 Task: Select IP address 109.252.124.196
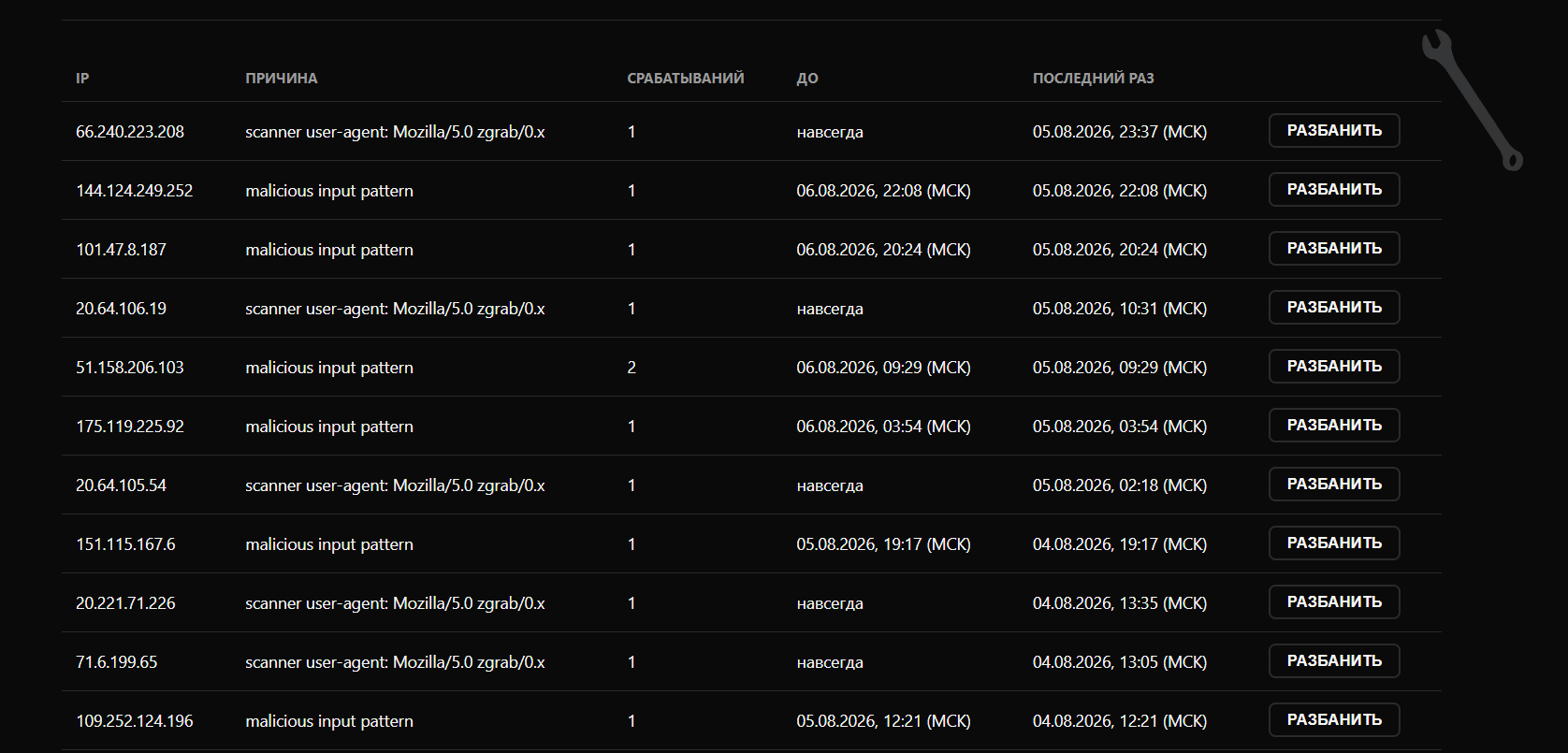pos(135,721)
